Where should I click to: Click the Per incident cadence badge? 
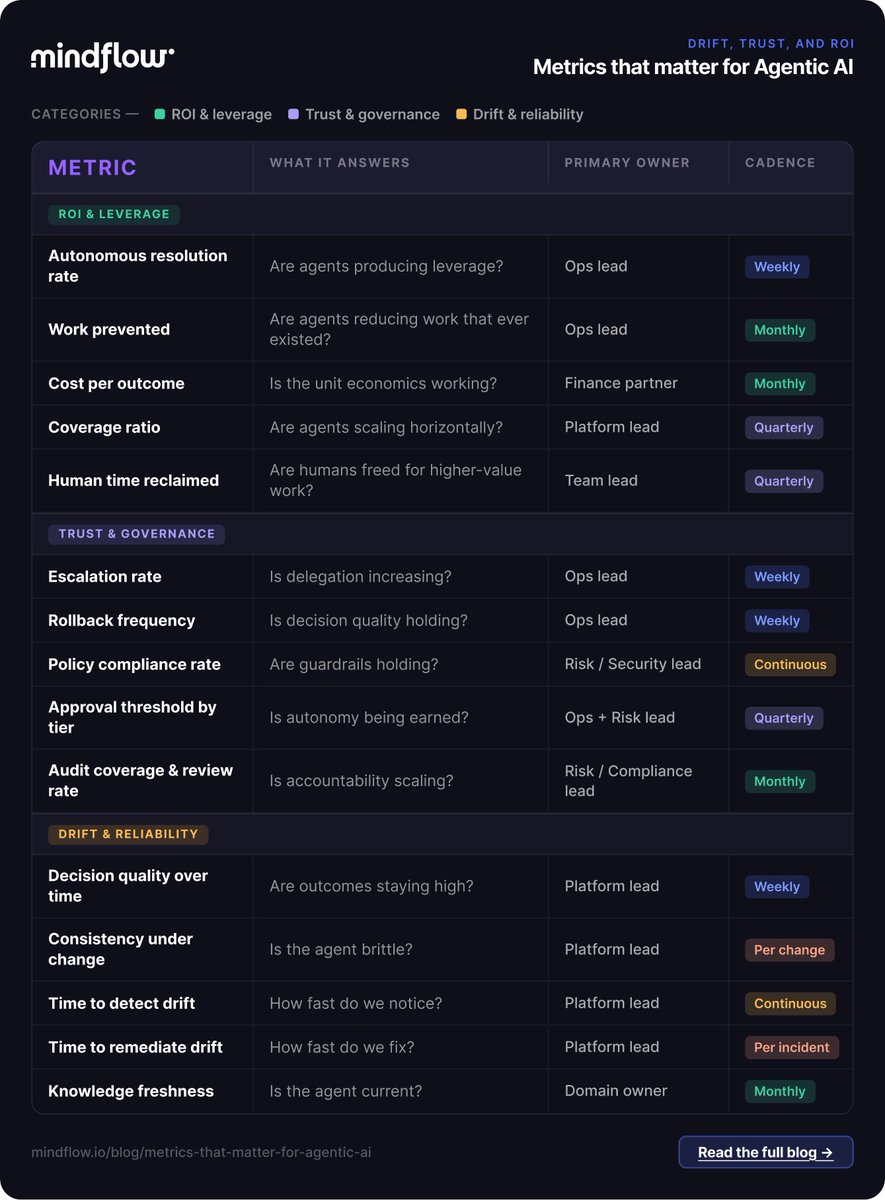click(792, 1047)
